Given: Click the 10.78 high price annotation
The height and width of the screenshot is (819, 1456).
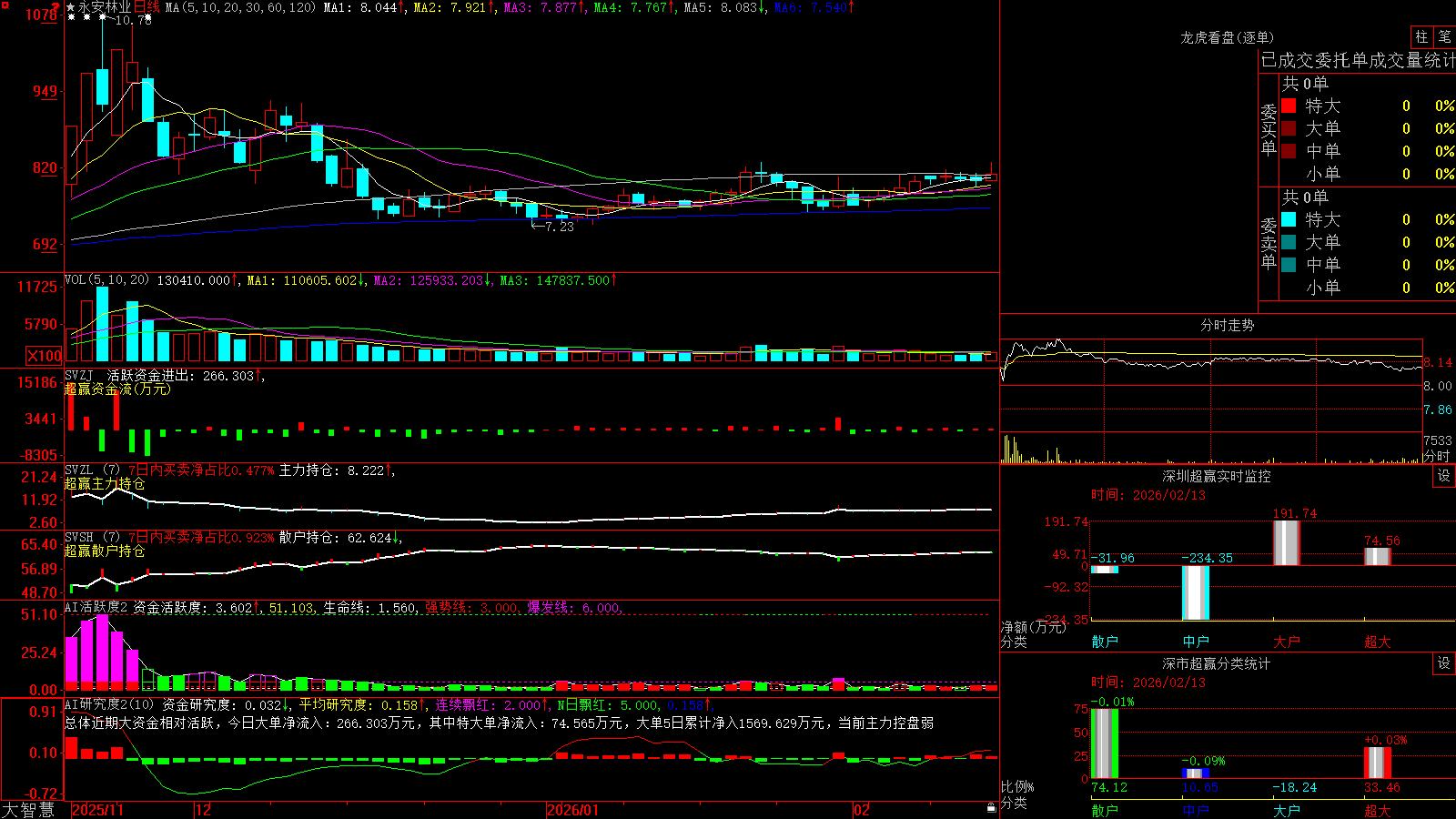Looking at the screenshot, I should point(133,20).
